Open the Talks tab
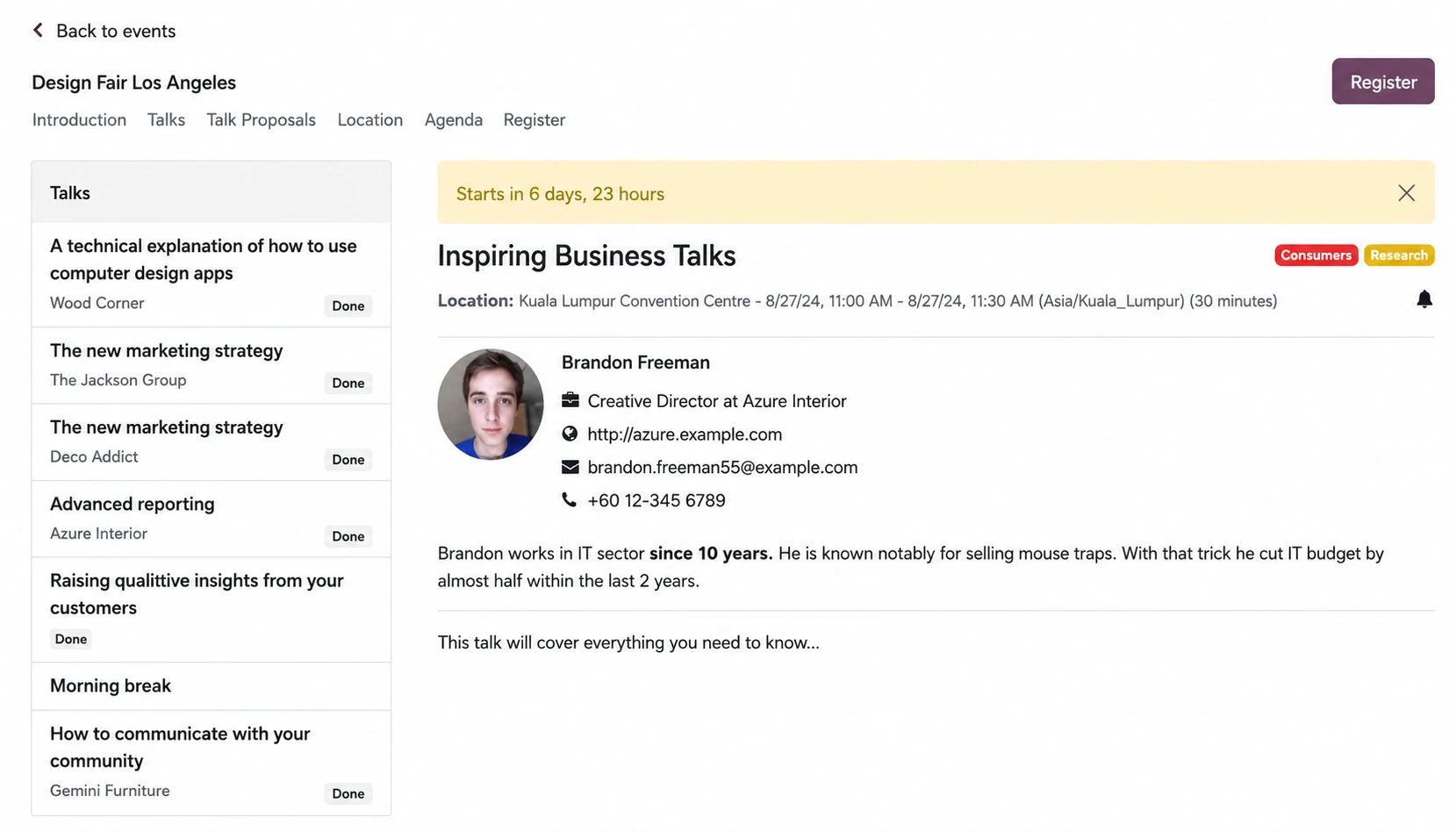Viewport: 1456px width, 832px height. (166, 120)
